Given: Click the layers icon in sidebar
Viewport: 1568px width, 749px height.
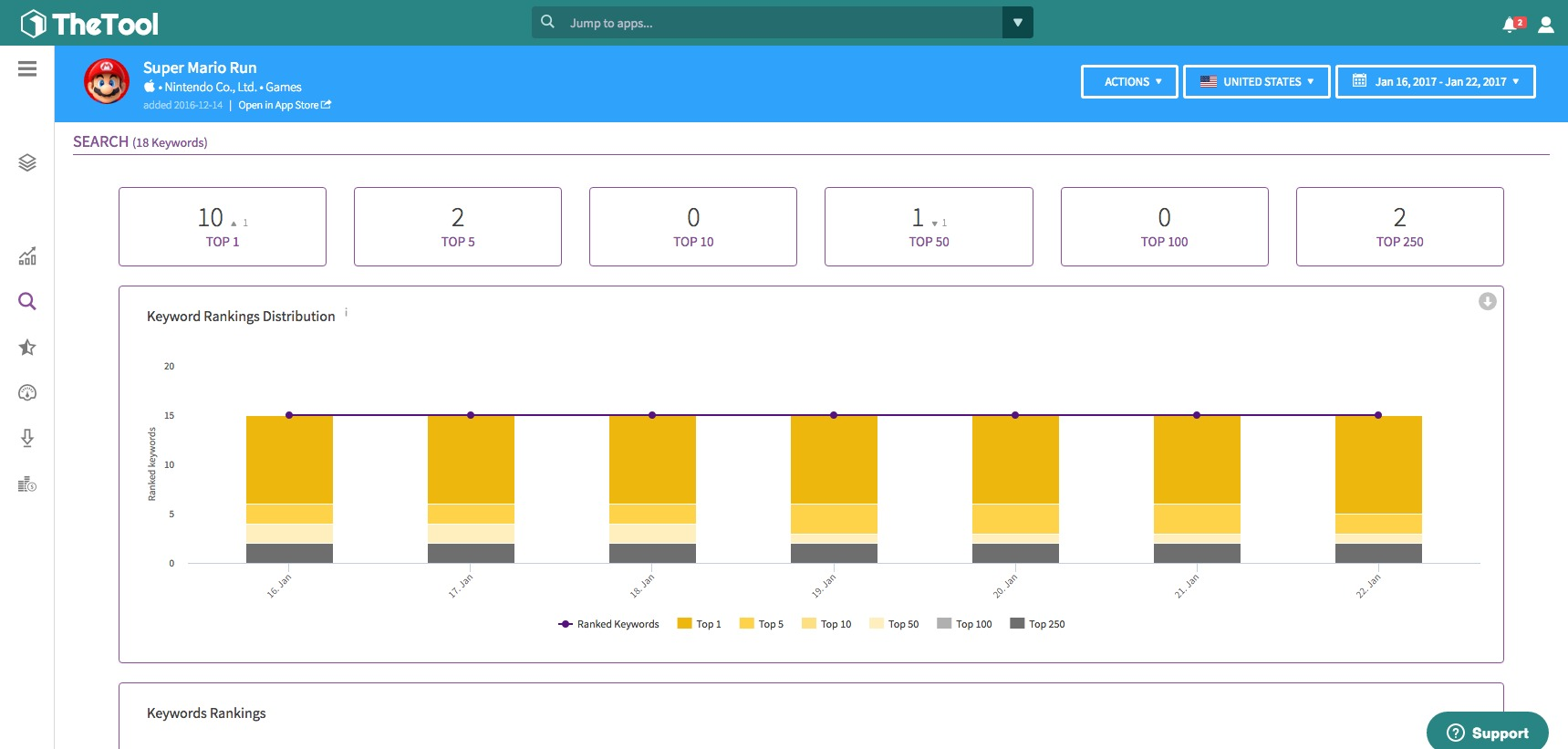Looking at the screenshot, I should [x=27, y=162].
